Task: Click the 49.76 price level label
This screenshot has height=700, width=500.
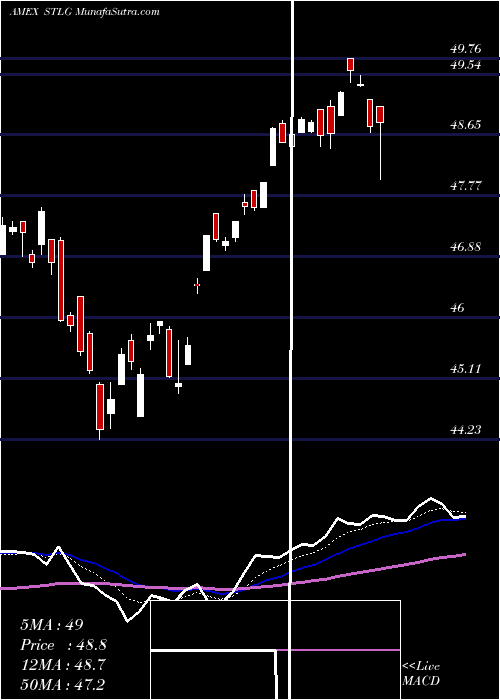Action: 466,49
